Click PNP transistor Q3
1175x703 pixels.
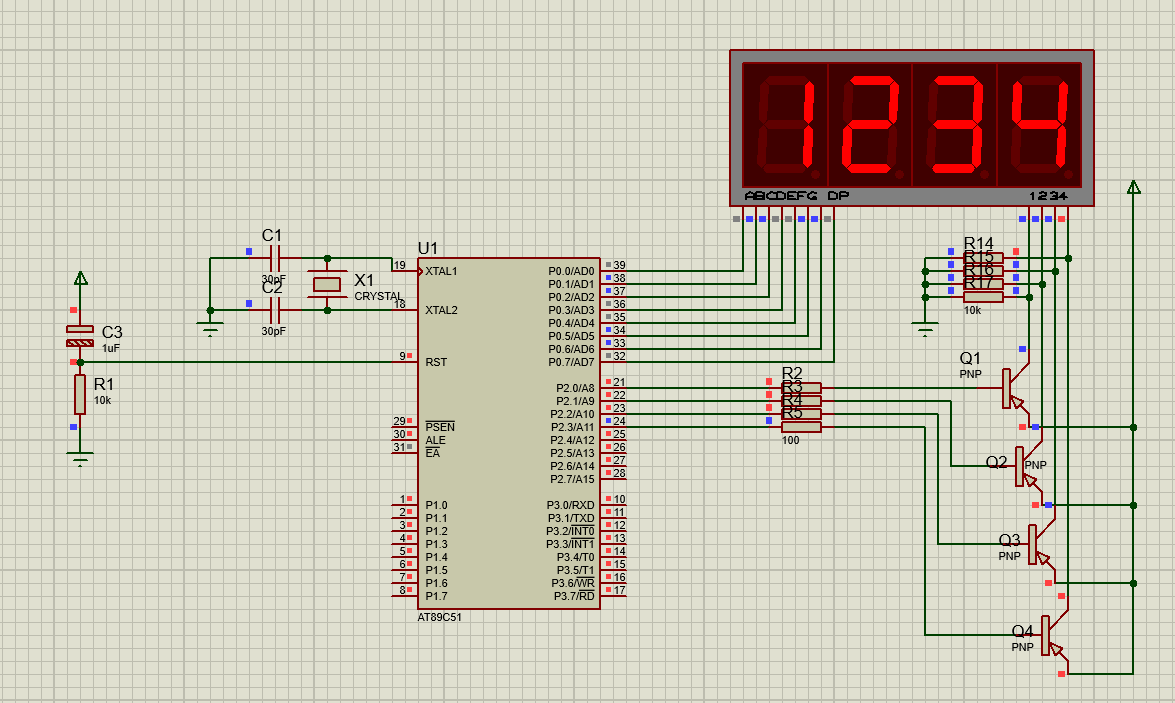click(x=1035, y=545)
